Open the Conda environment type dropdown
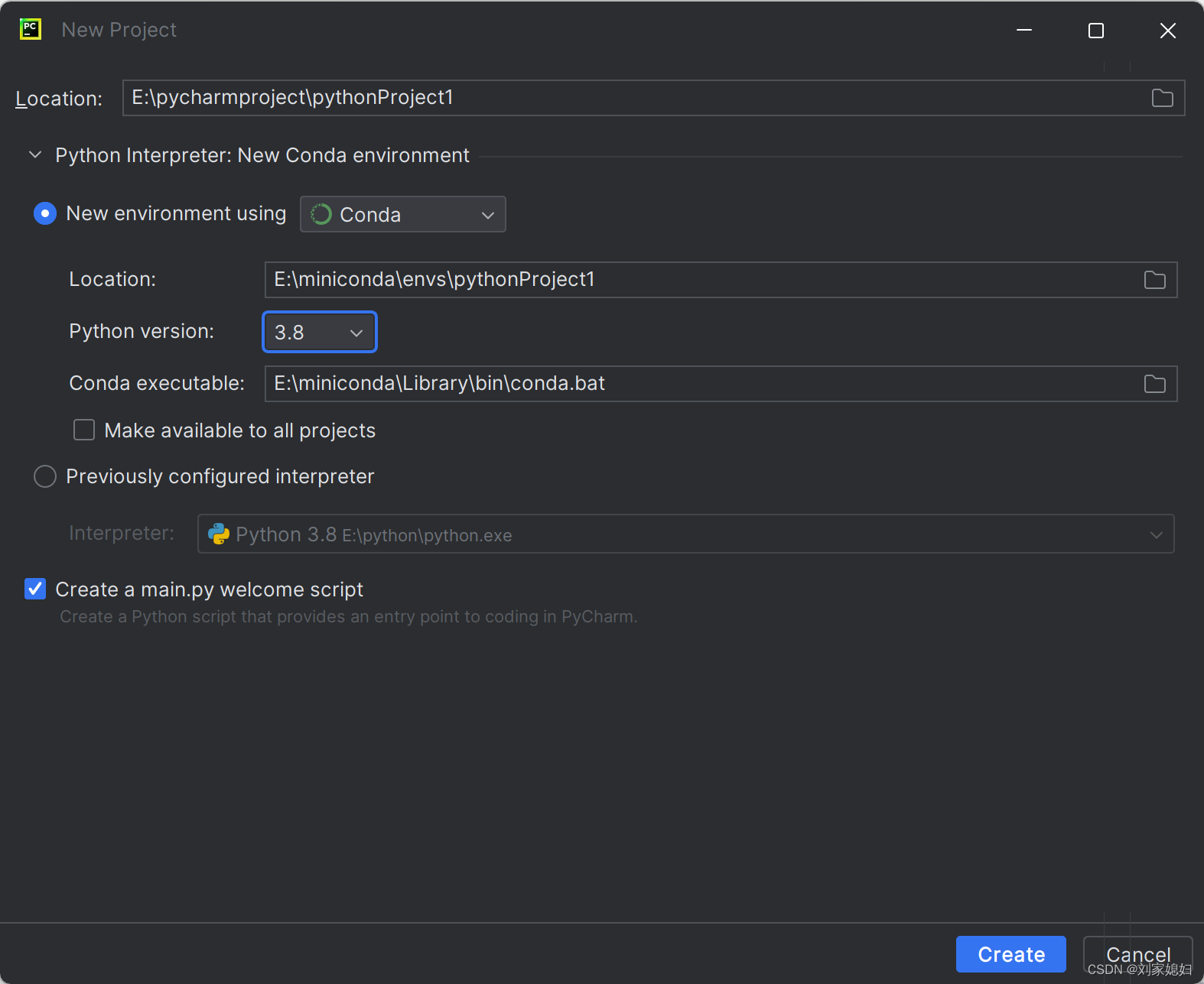This screenshot has height=984, width=1204. 403,214
